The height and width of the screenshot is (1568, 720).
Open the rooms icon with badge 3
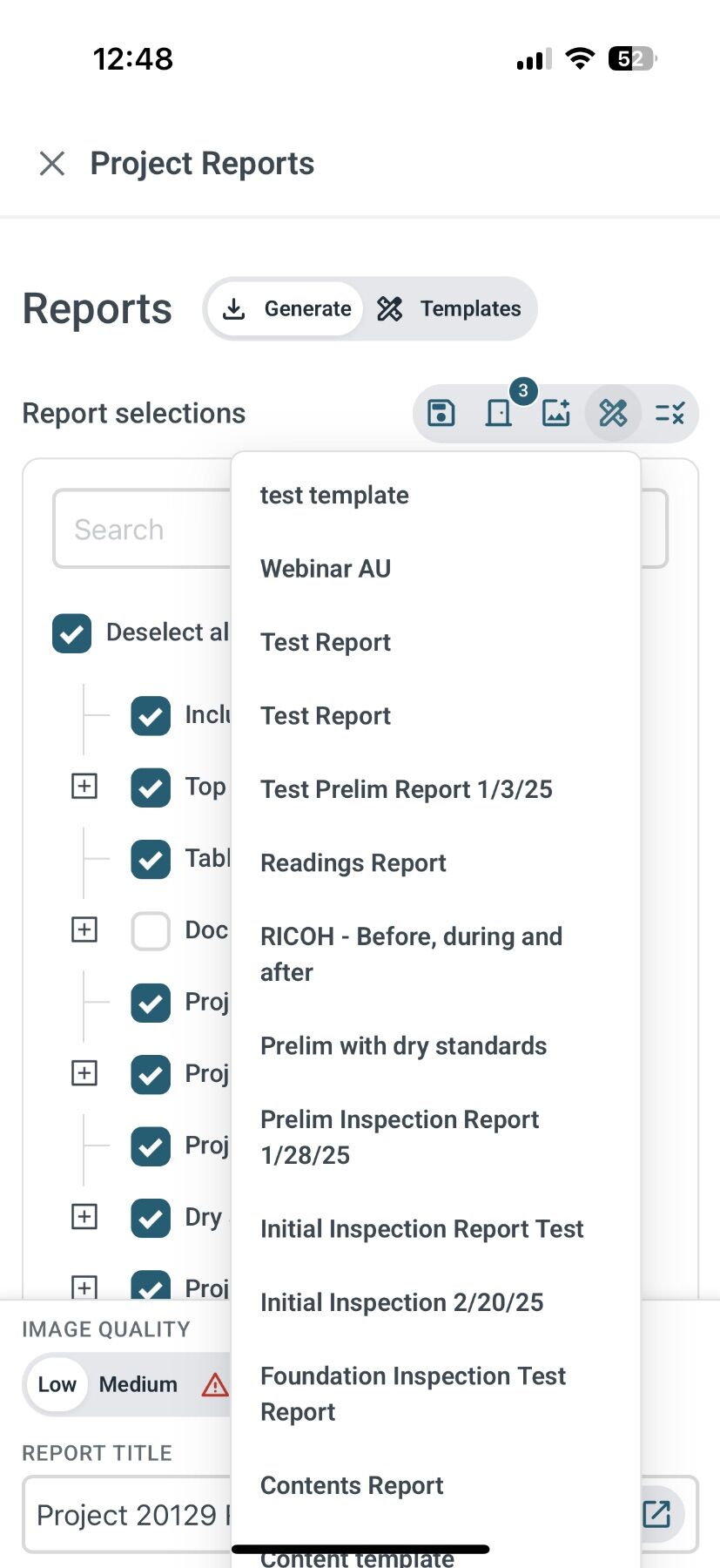click(499, 413)
